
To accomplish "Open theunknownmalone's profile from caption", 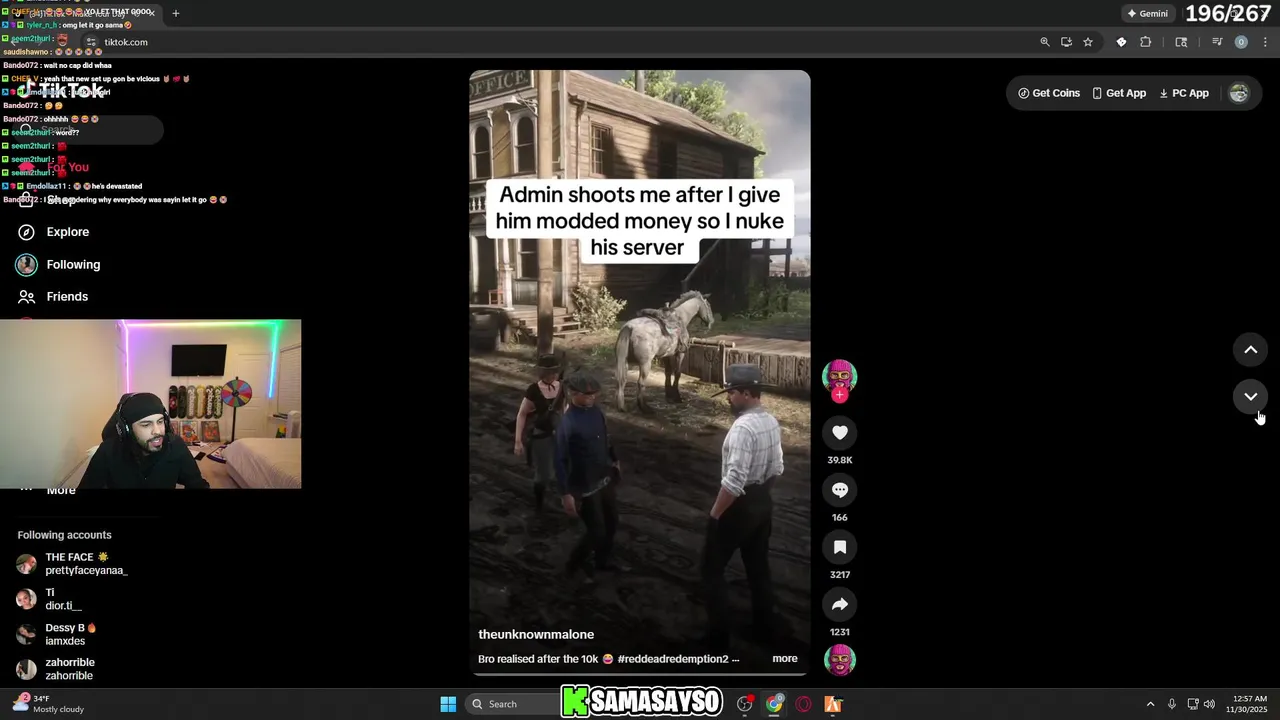I will pyautogui.click(x=536, y=635).
